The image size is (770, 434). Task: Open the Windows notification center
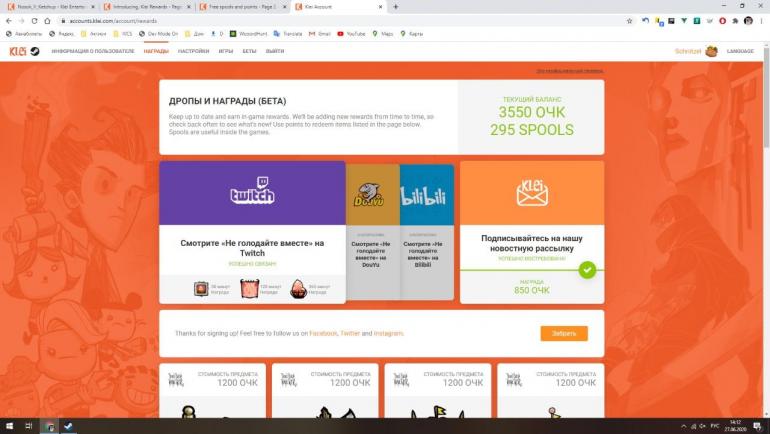click(x=758, y=426)
